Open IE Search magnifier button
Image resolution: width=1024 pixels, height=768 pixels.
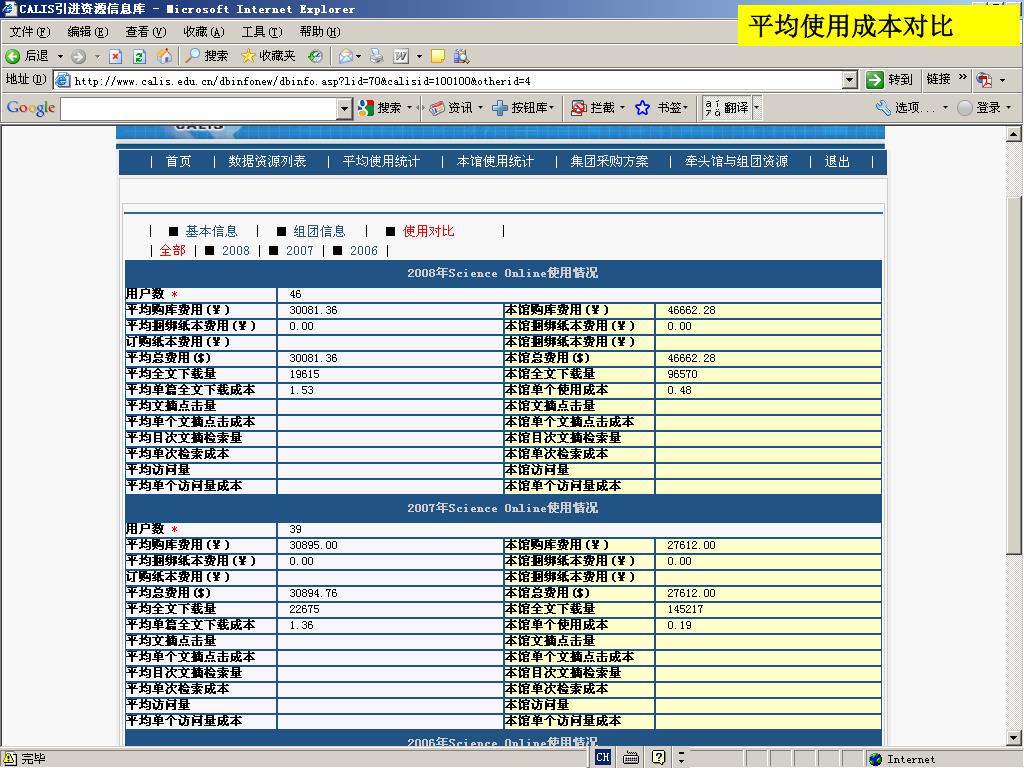[206, 56]
